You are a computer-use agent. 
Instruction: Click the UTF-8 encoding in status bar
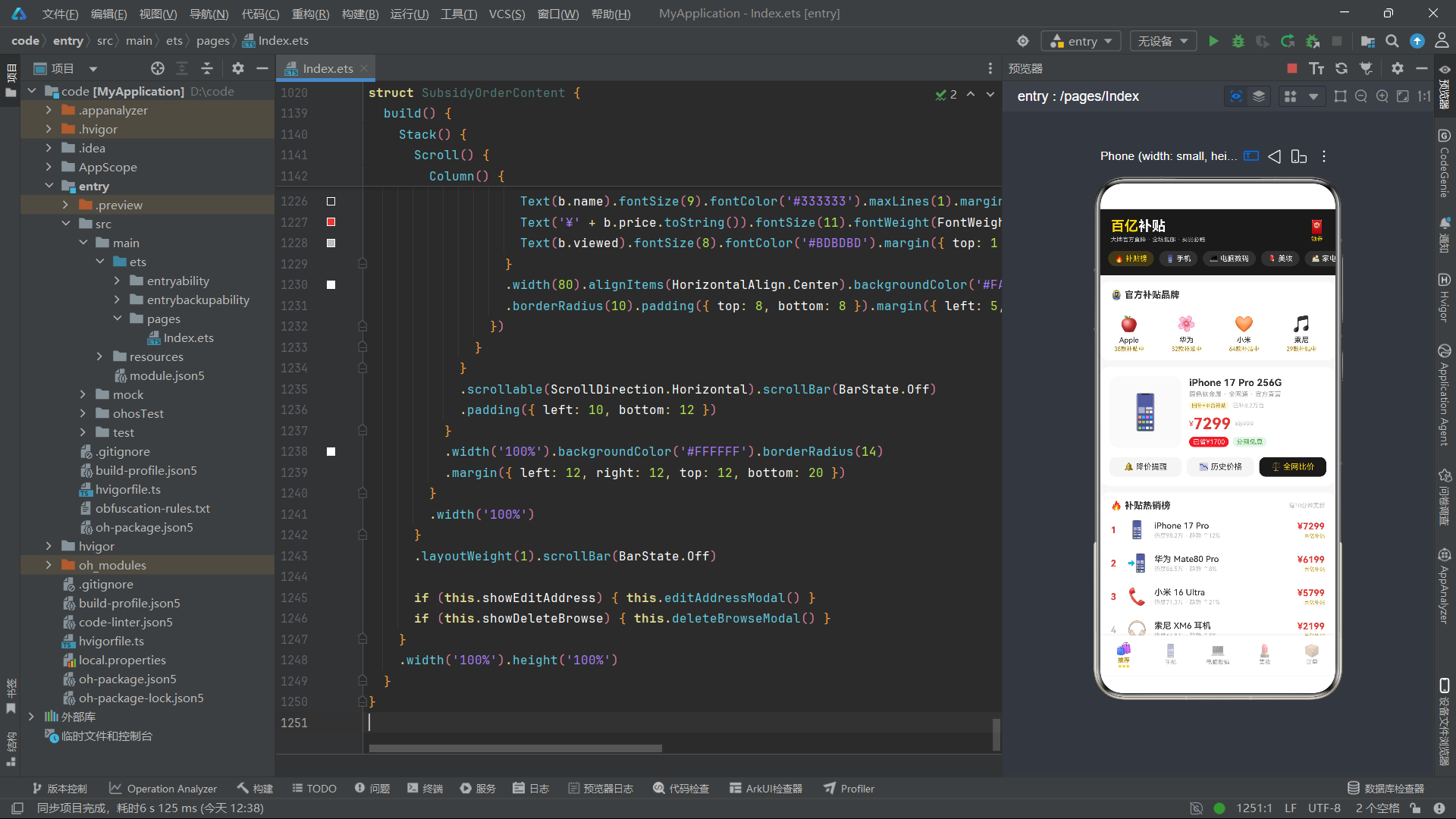pos(1324,808)
